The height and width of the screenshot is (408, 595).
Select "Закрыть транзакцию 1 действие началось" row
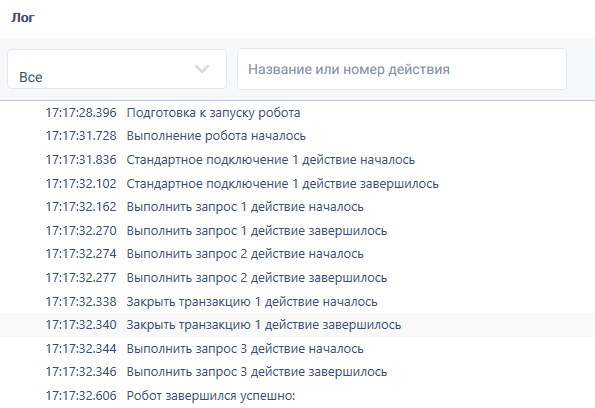tap(298, 302)
